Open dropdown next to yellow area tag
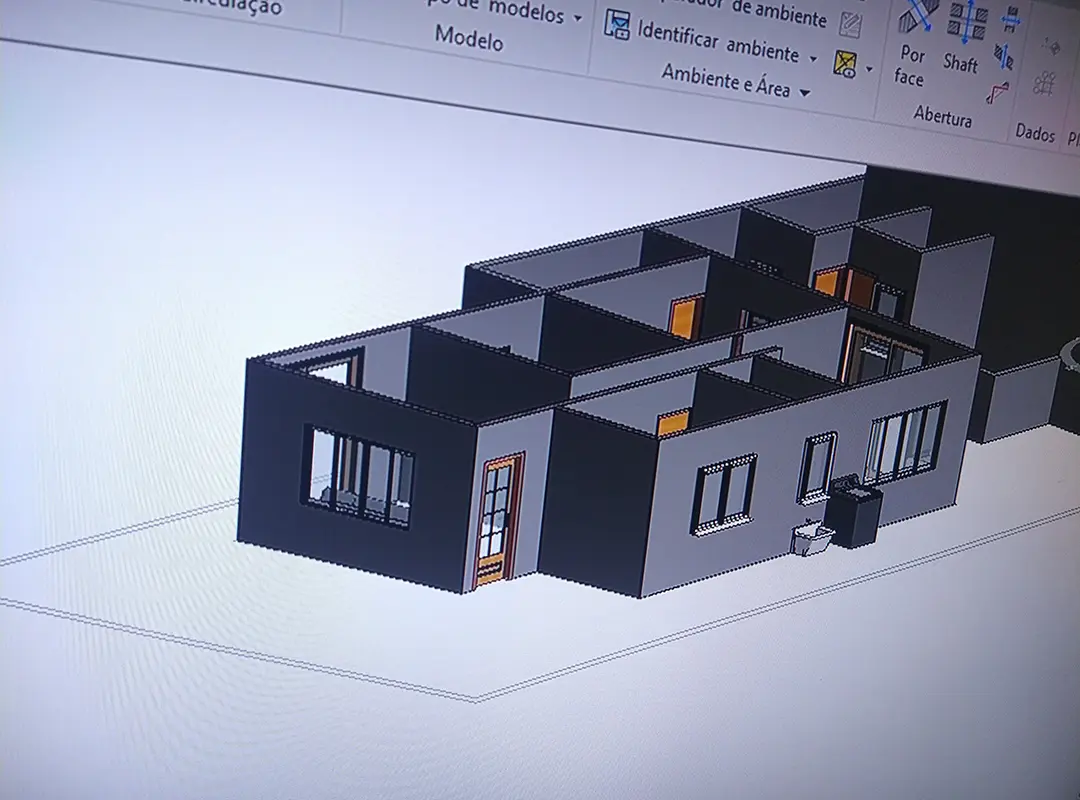Viewport: 1080px width, 800px height. 869,69
